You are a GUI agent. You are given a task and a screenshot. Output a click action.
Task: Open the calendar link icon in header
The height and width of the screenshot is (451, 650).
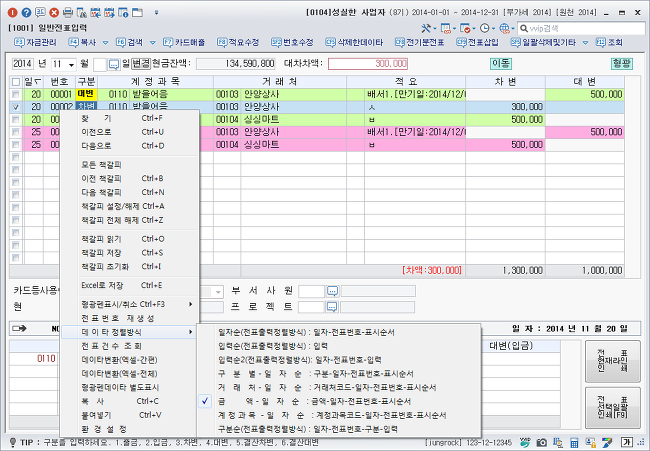[446, 28]
